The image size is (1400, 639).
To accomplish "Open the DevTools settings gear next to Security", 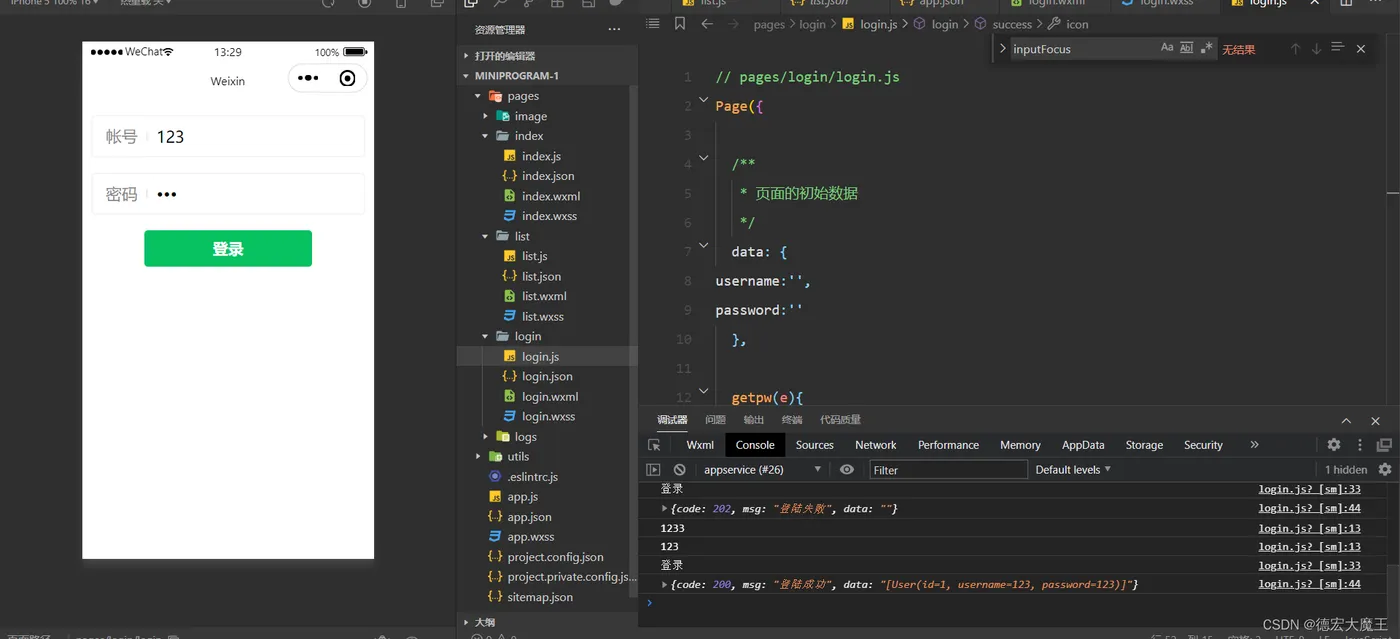I will pos(1334,445).
